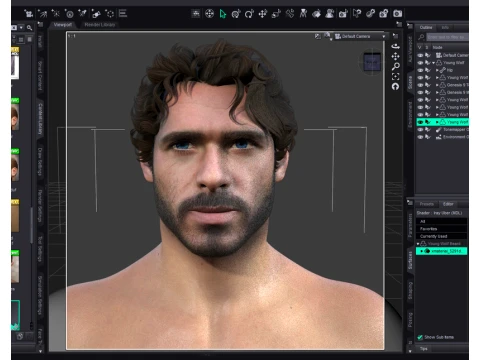Sort by the Node column header
This screenshot has height=360, width=480.
pos(450,47)
